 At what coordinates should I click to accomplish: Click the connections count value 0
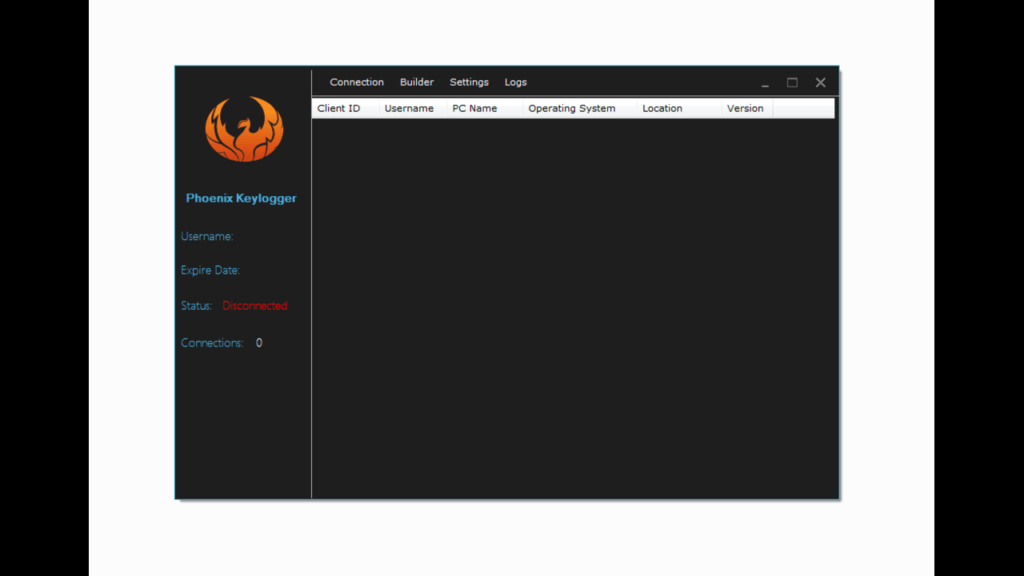click(x=259, y=343)
